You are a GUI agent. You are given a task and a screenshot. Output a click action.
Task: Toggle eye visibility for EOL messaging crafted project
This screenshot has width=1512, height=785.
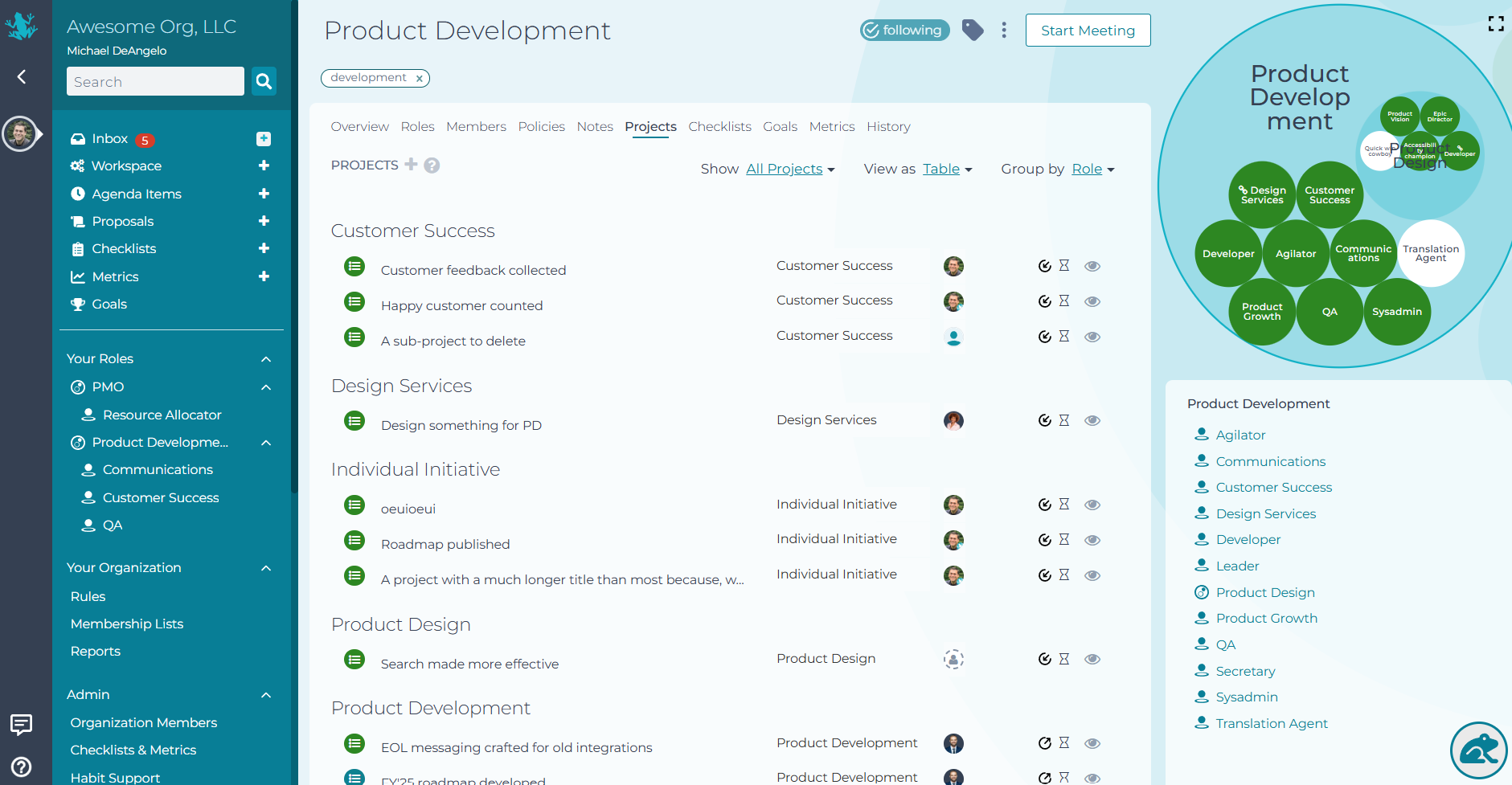point(1092,743)
